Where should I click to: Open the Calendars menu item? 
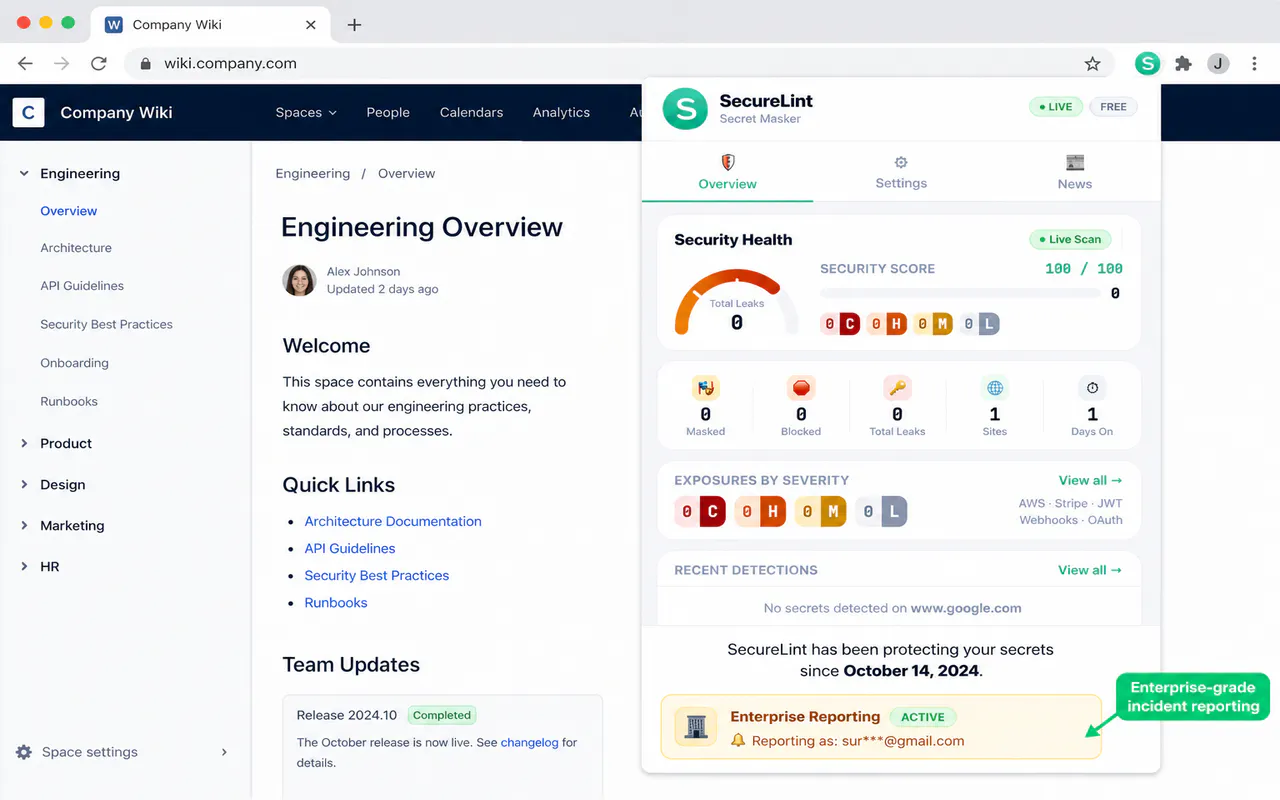tap(471, 112)
